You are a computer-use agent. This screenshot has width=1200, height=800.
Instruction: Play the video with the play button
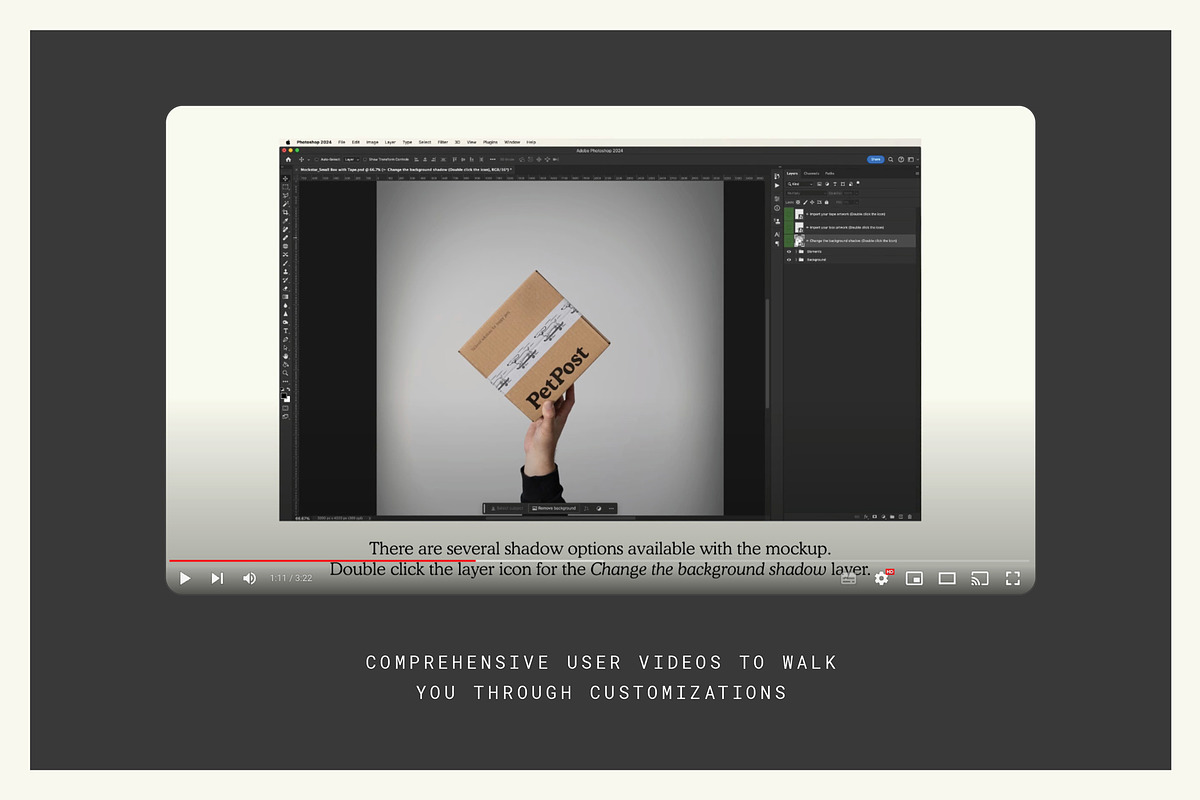184,578
